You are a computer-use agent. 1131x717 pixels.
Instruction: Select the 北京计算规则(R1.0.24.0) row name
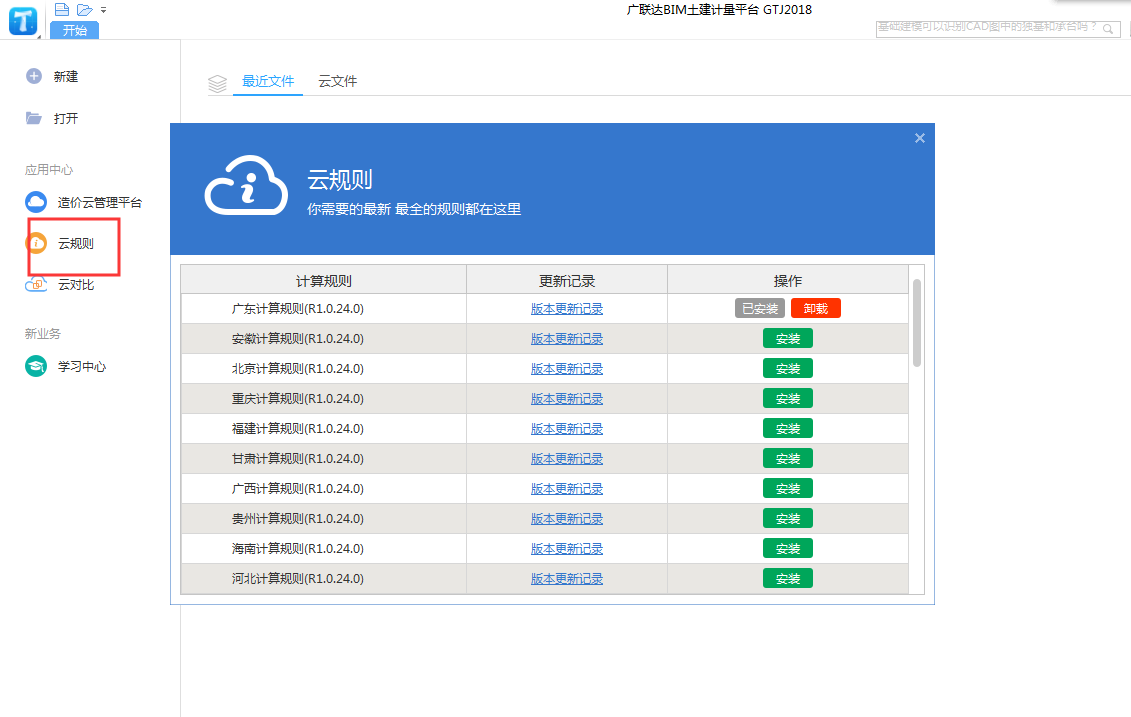(298, 369)
